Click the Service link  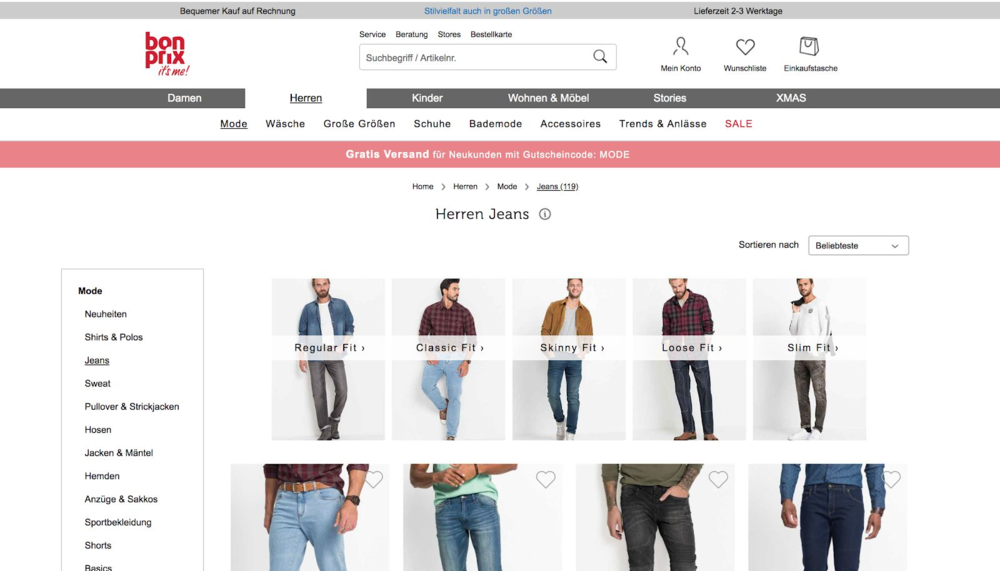tap(372, 34)
